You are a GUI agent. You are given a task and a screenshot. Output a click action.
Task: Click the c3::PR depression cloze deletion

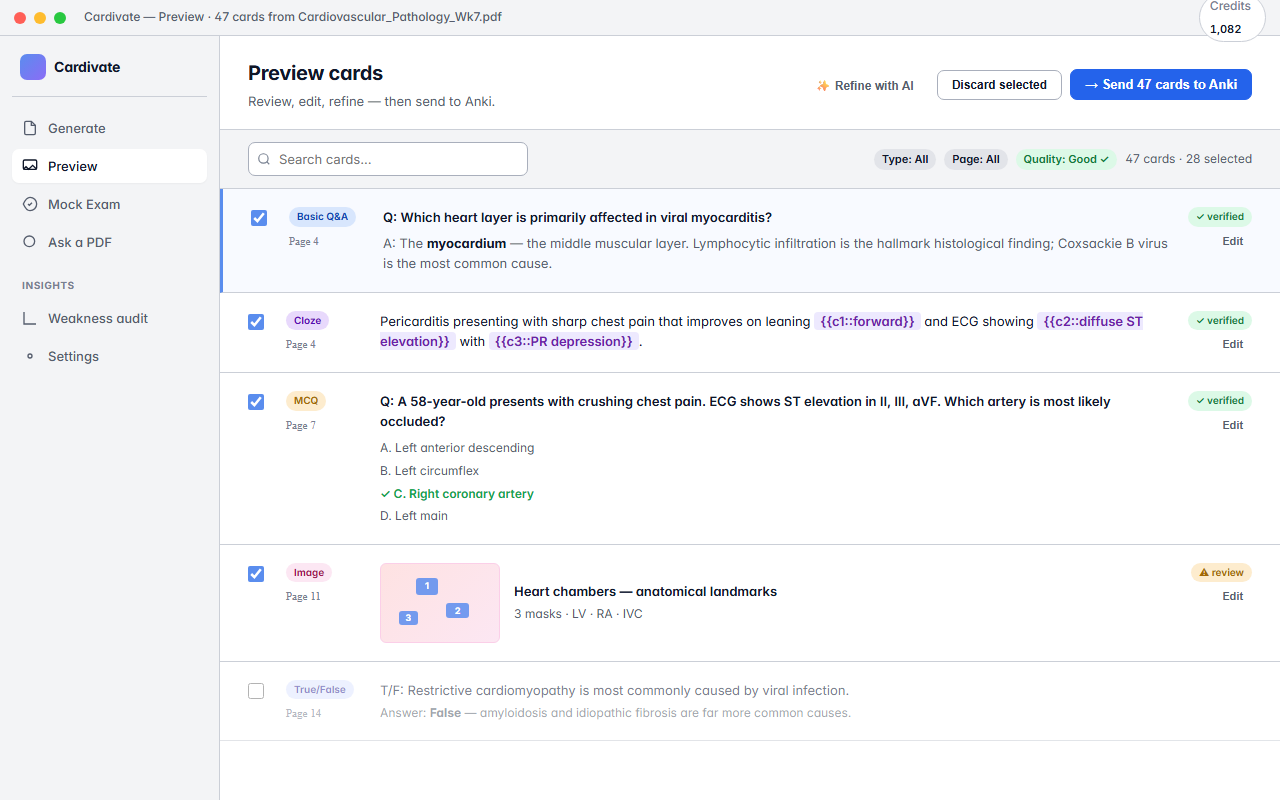tap(564, 341)
